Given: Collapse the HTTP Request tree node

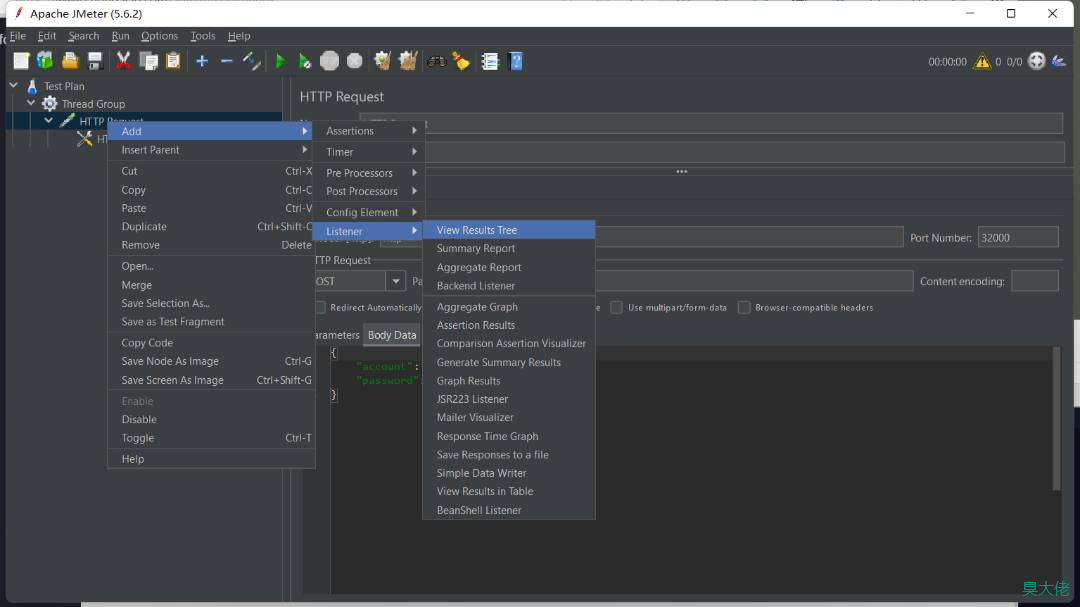Looking at the screenshot, I should tap(48, 121).
